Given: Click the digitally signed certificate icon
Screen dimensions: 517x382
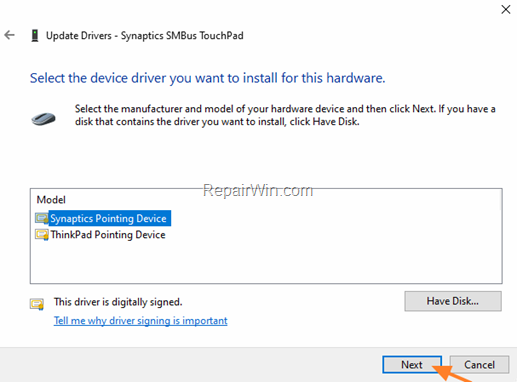Looking at the screenshot, I should point(37,304).
